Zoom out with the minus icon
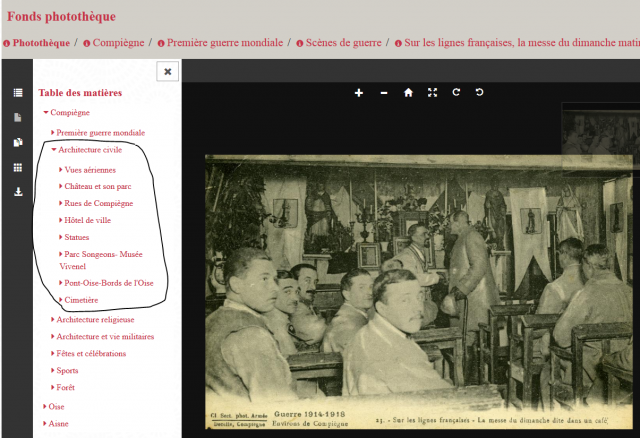 click(384, 93)
